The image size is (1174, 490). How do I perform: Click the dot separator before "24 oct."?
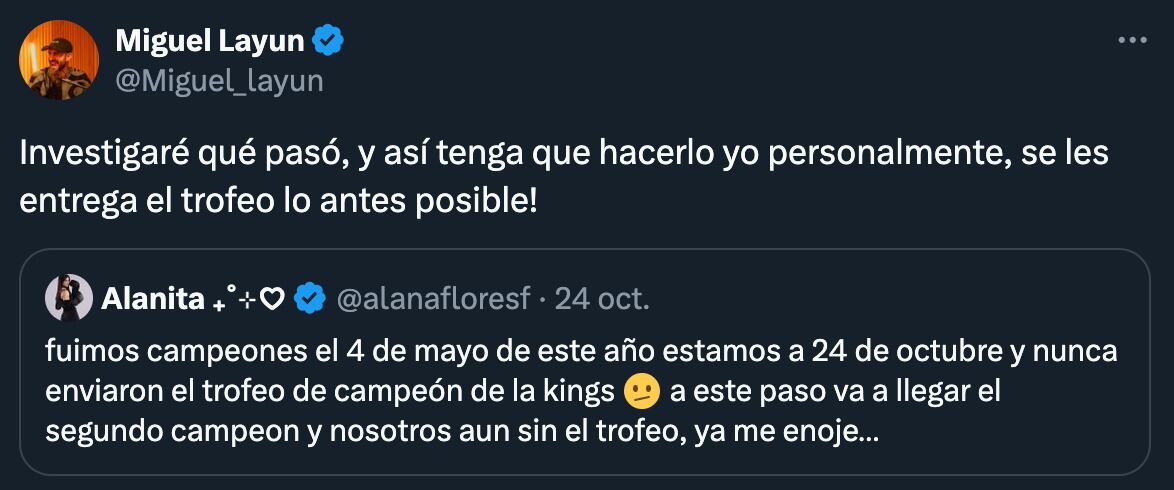tap(543, 298)
